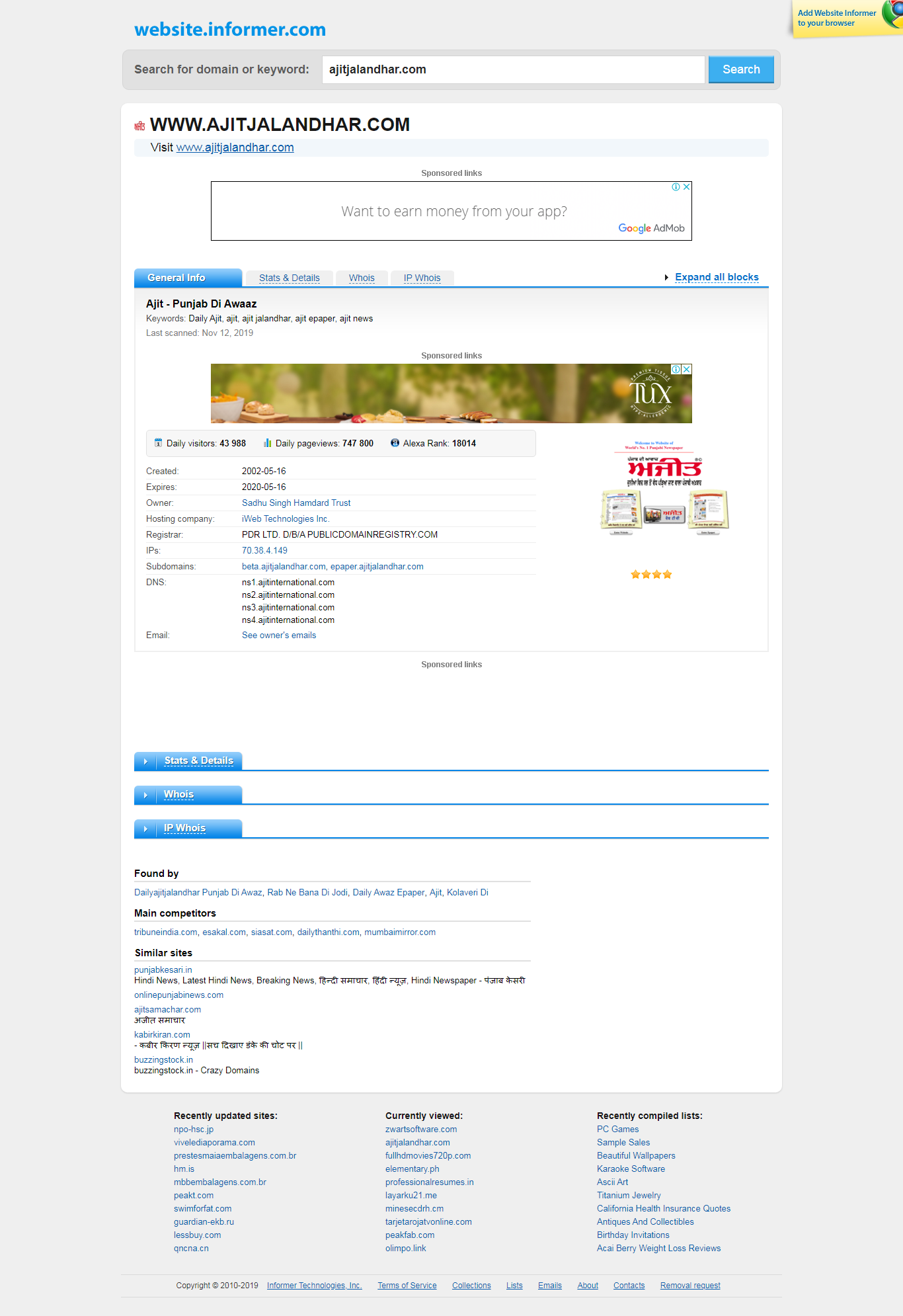Open the AdMob ad info icon
903x1316 pixels.
(676, 187)
